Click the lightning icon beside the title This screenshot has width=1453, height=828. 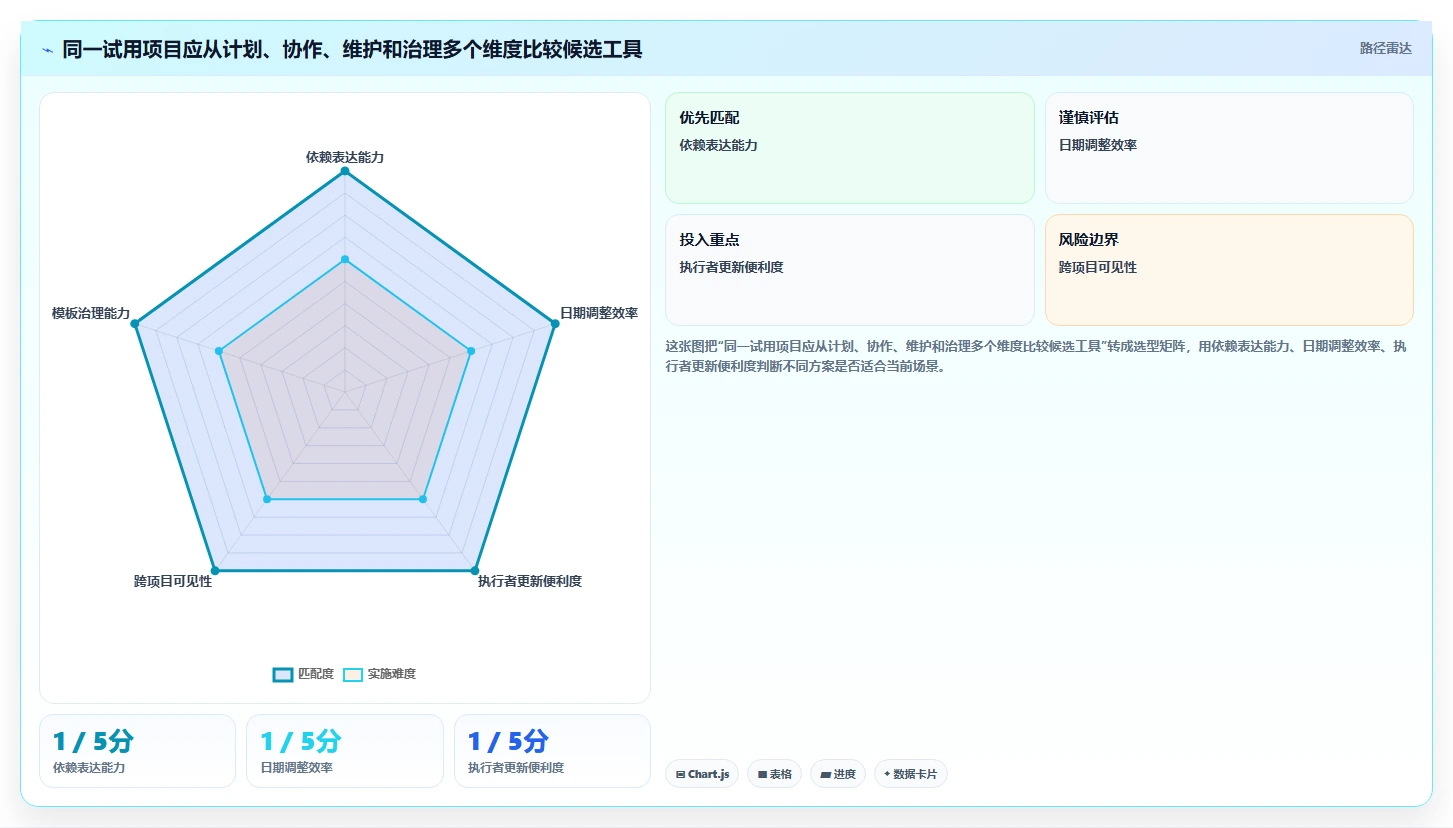click(48, 49)
